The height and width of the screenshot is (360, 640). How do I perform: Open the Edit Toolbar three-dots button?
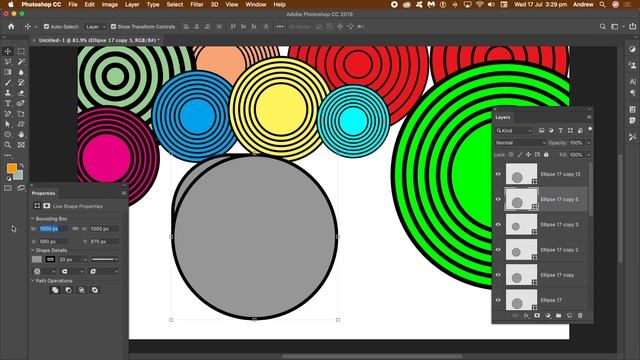coord(8,156)
